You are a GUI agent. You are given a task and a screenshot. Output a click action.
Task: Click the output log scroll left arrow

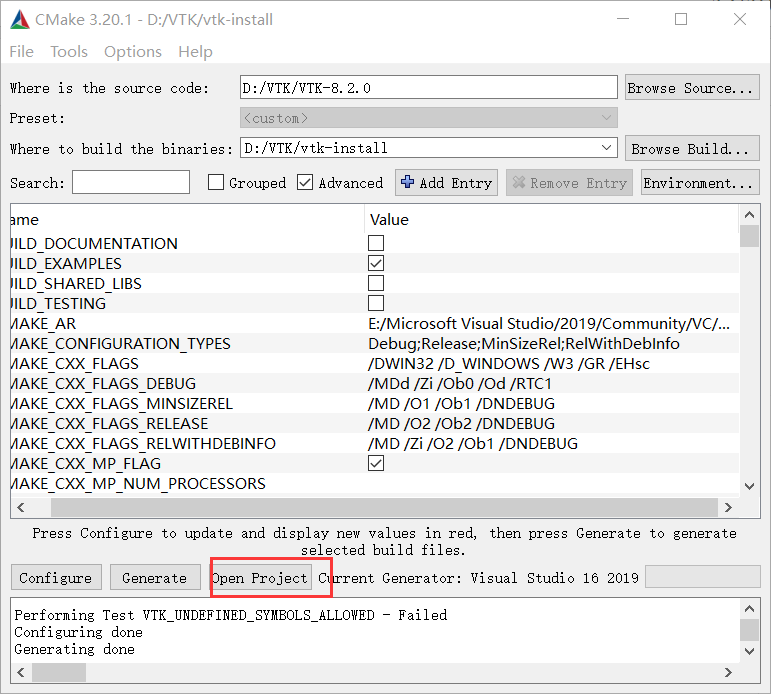pos(21,672)
